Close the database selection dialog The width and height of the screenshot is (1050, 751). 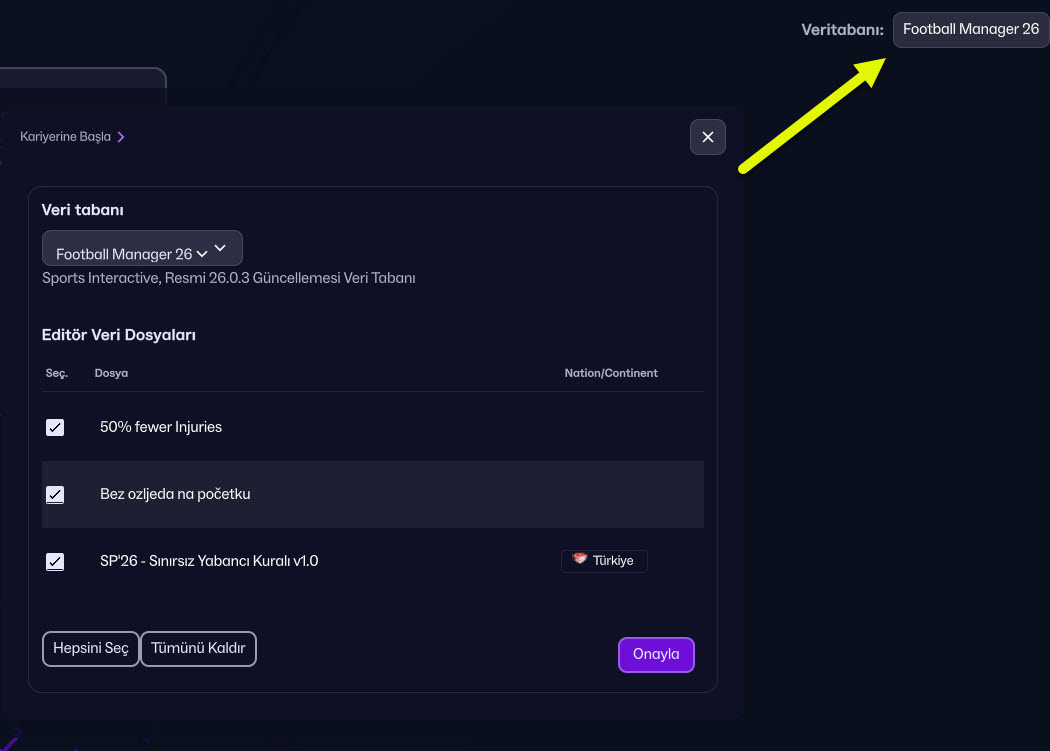point(708,137)
